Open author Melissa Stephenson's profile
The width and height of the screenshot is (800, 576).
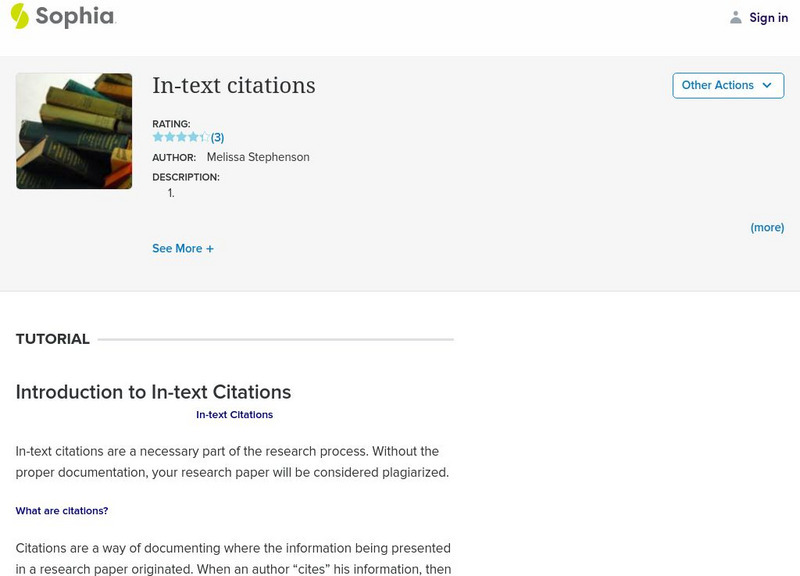(258, 157)
